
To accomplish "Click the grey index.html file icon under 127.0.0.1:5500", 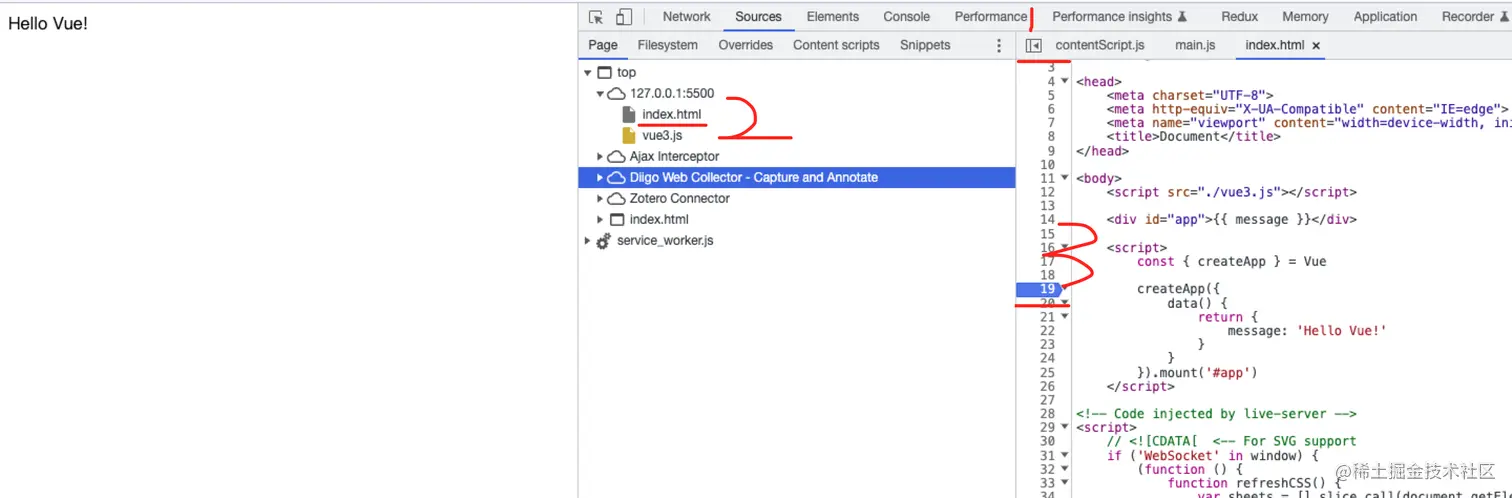I will pyautogui.click(x=628, y=114).
